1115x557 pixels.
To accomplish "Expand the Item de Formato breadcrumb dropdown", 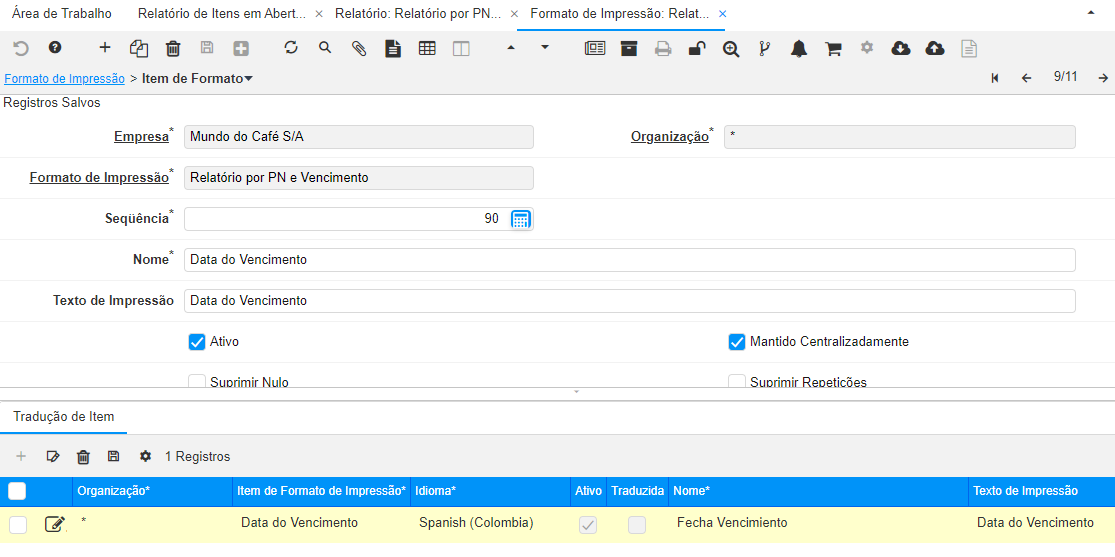I will pyautogui.click(x=248, y=79).
